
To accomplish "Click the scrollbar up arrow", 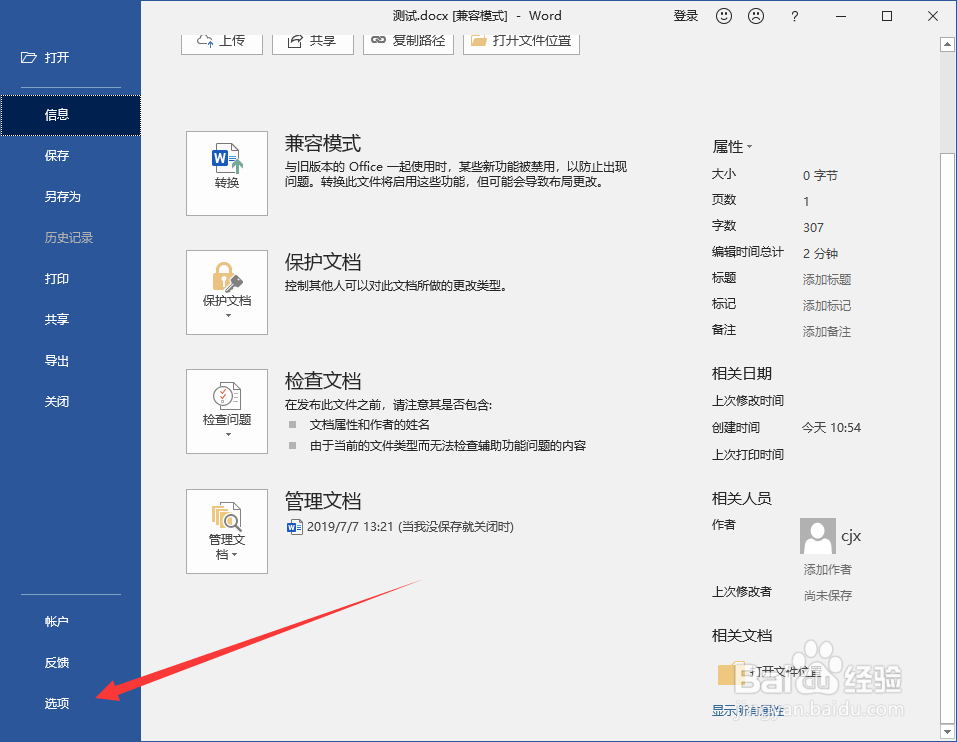I will click(x=947, y=45).
